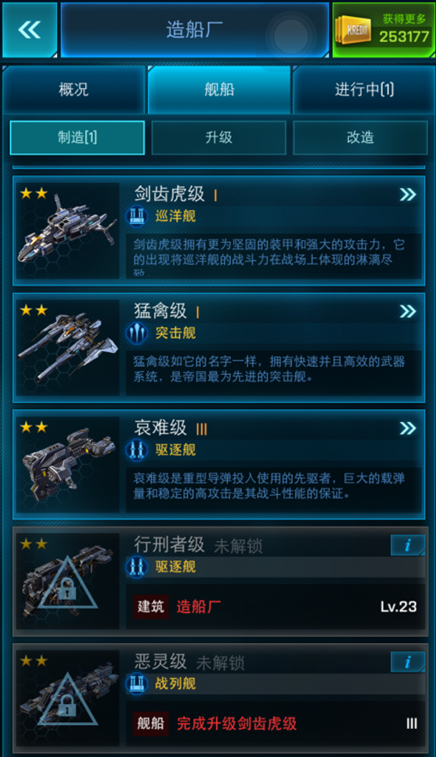Click the 驱逐舰 class icon for 哀难级
436x757 pixels.
[x=137, y=450]
